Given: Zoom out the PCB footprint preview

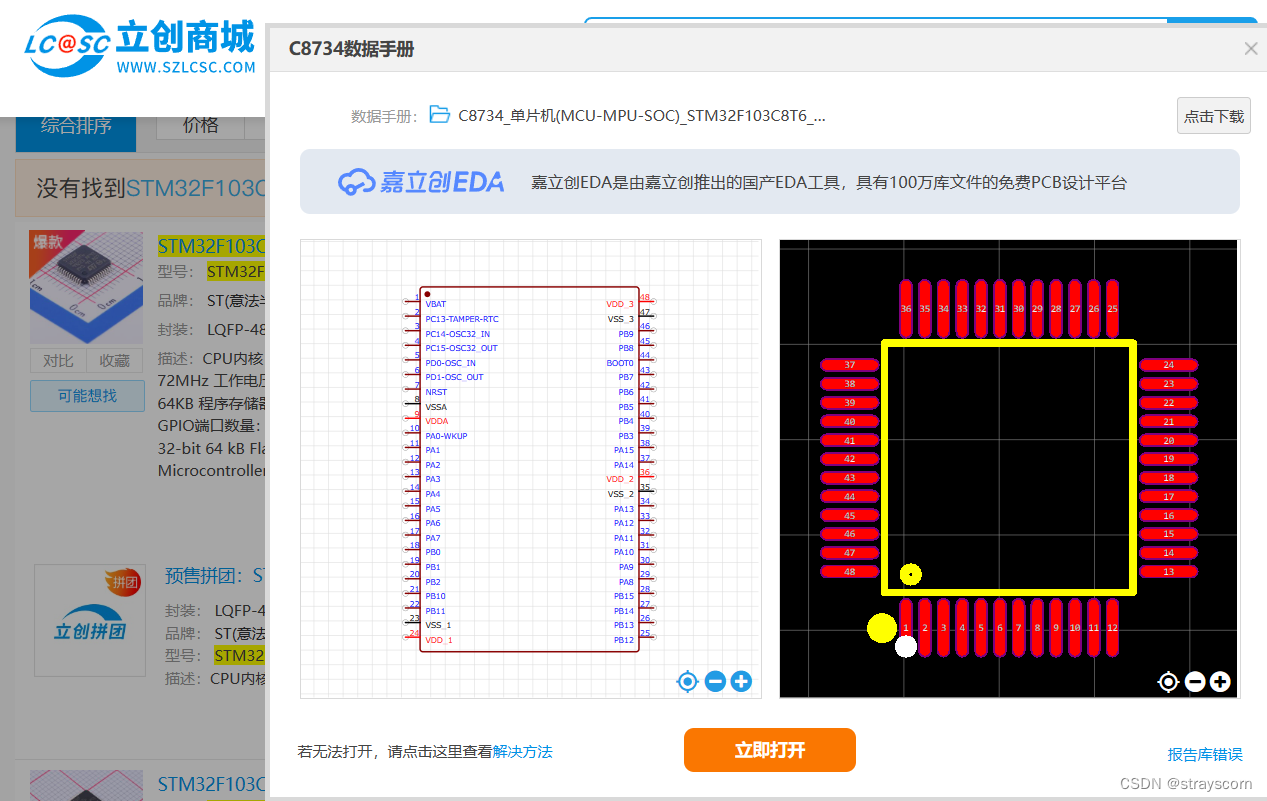Looking at the screenshot, I should [x=1195, y=682].
